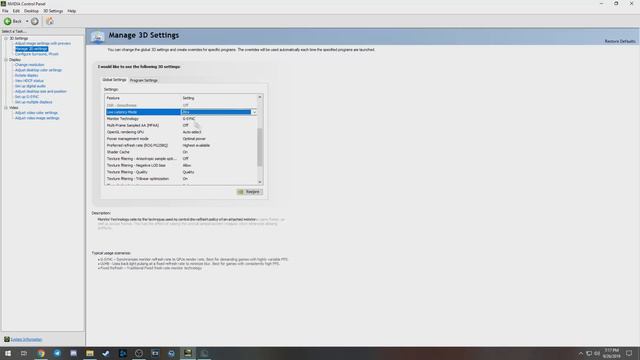Switch to Program Settings tab
Screen dimensions: 640x360
(144, 80)
